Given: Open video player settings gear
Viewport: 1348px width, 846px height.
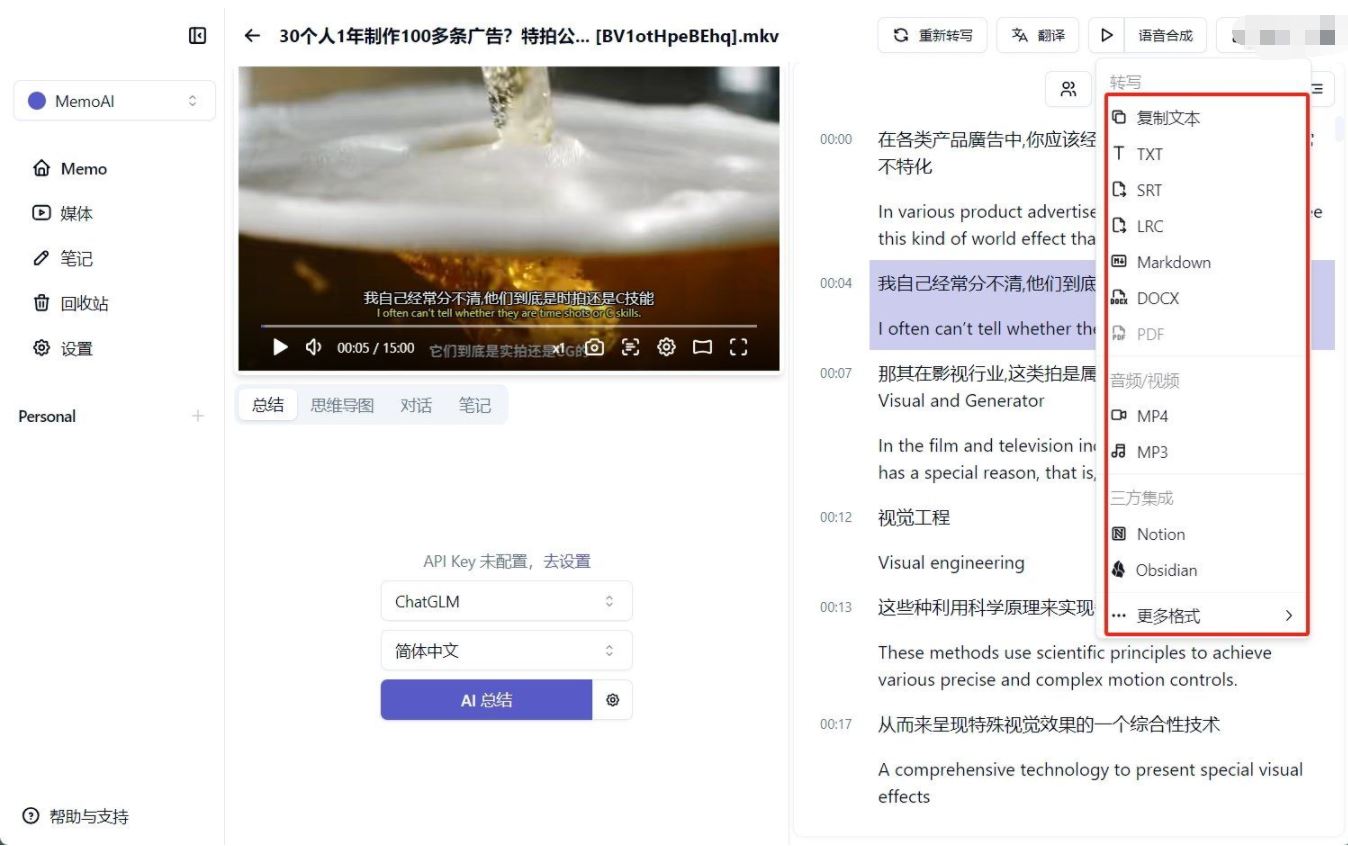Looking at the screenshot, I should click(666, 347).
